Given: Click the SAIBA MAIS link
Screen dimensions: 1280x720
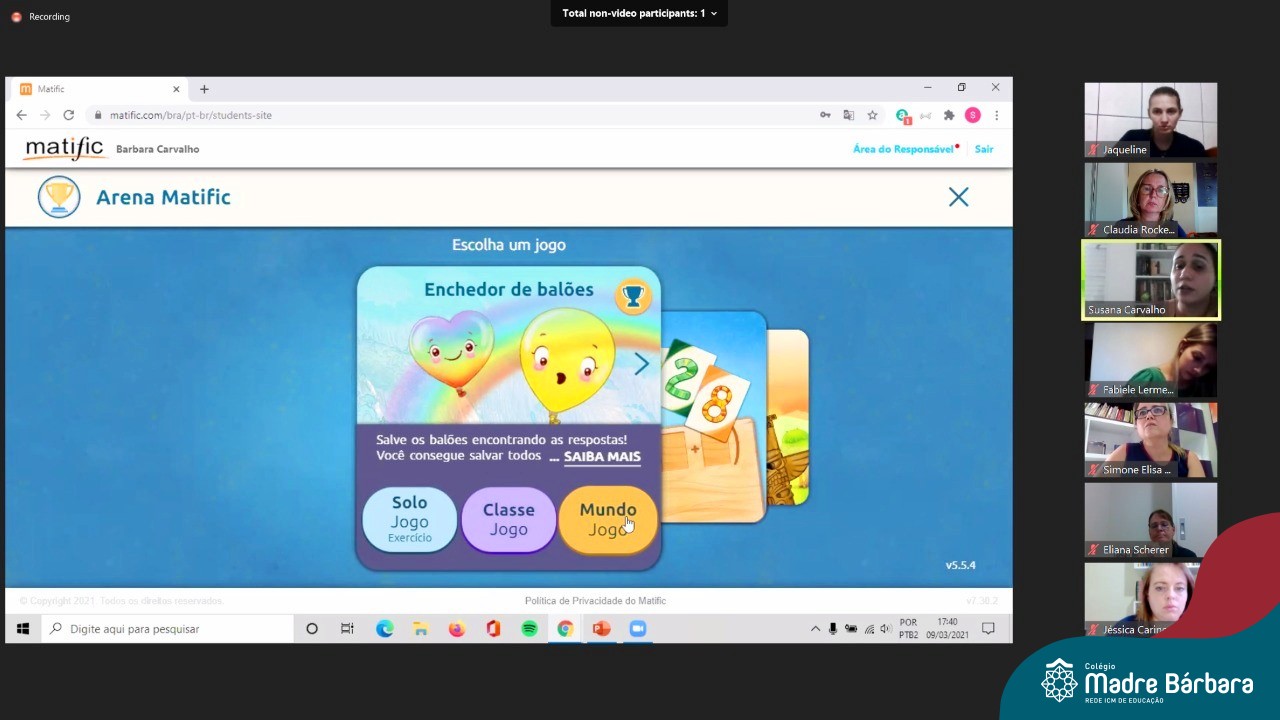Looking at the screenshot, I should click(602, 457).
